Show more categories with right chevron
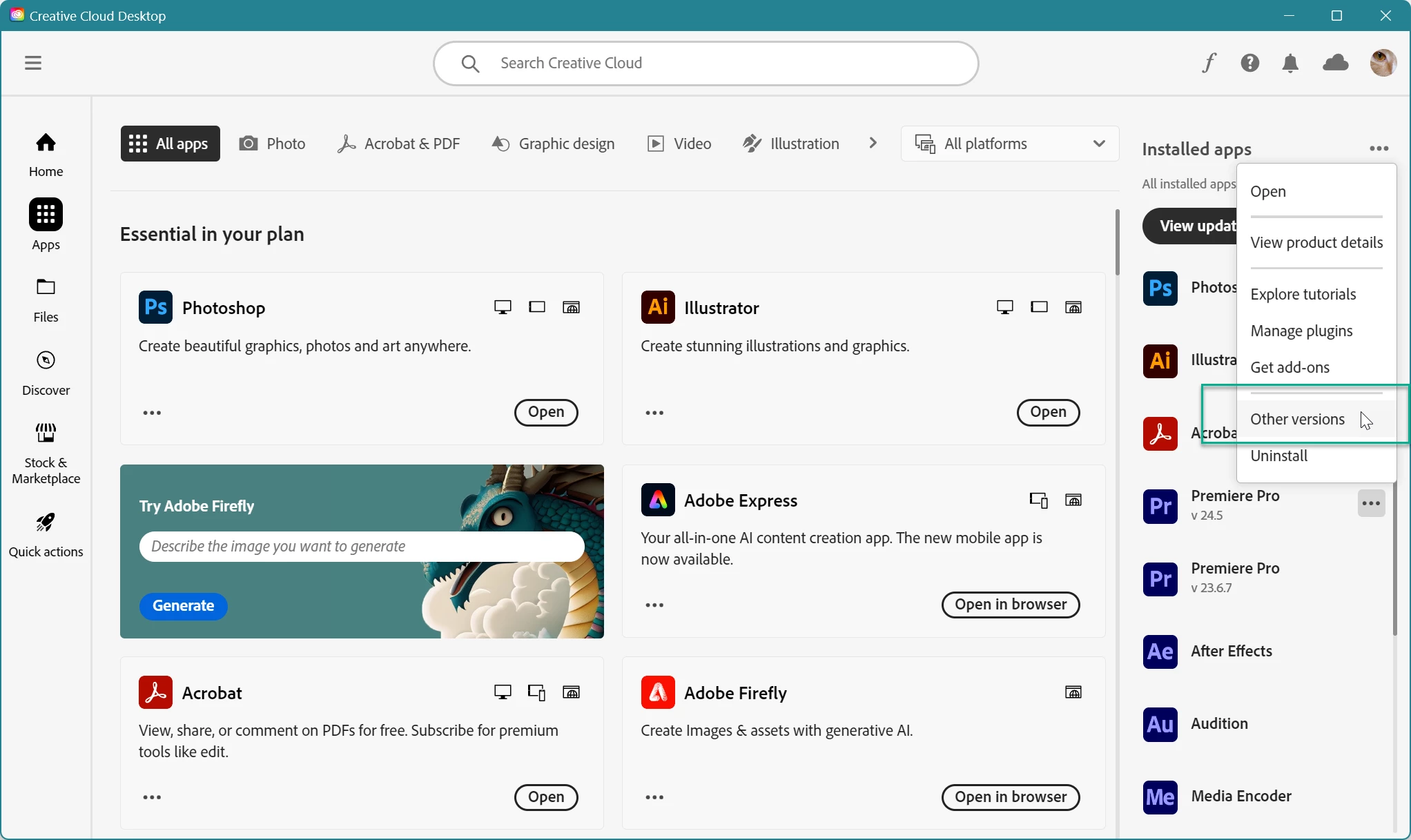Screen dimensions: 1411x840 (x=873, y=143)
